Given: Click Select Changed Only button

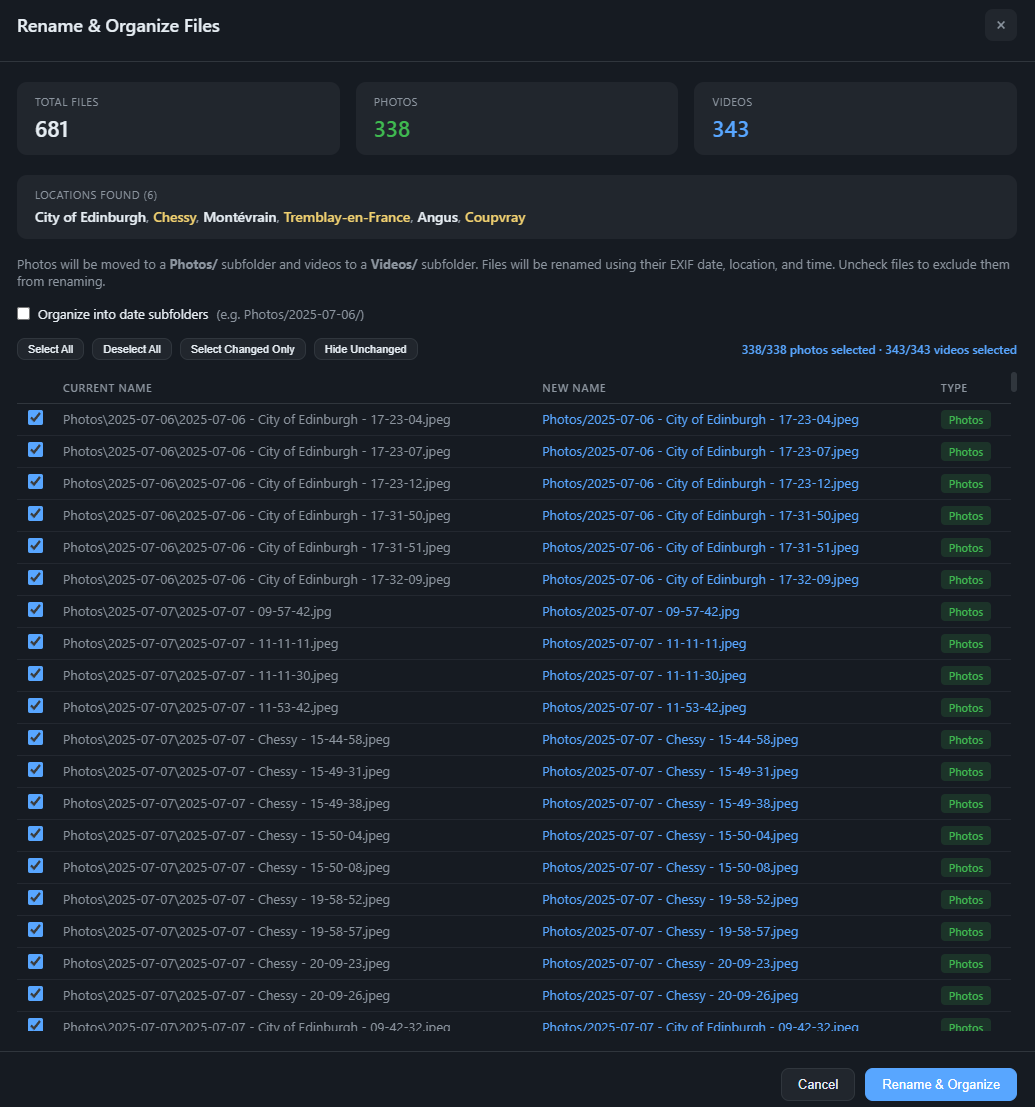Looking at the screenshot, I should 243,349.
